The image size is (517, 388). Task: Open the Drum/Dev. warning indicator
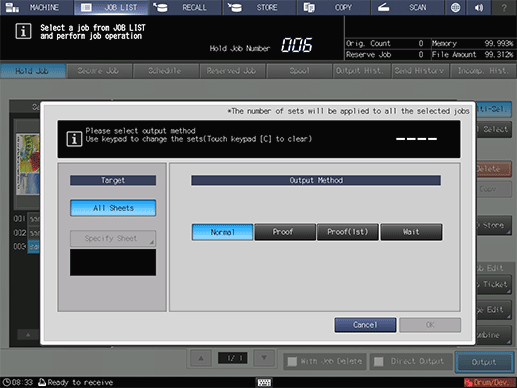point(490,382)
